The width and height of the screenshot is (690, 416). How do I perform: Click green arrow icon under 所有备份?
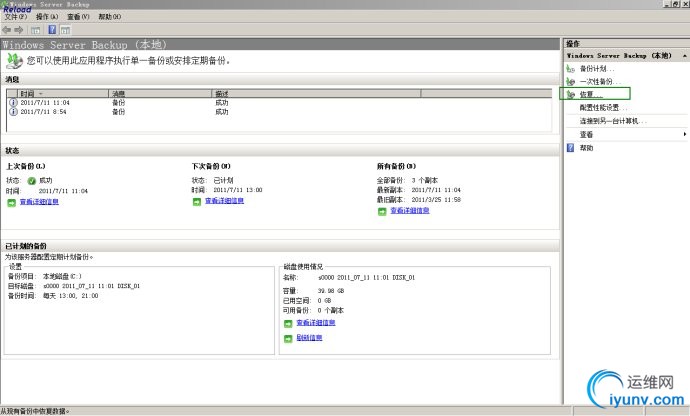[x=382, y=211]
